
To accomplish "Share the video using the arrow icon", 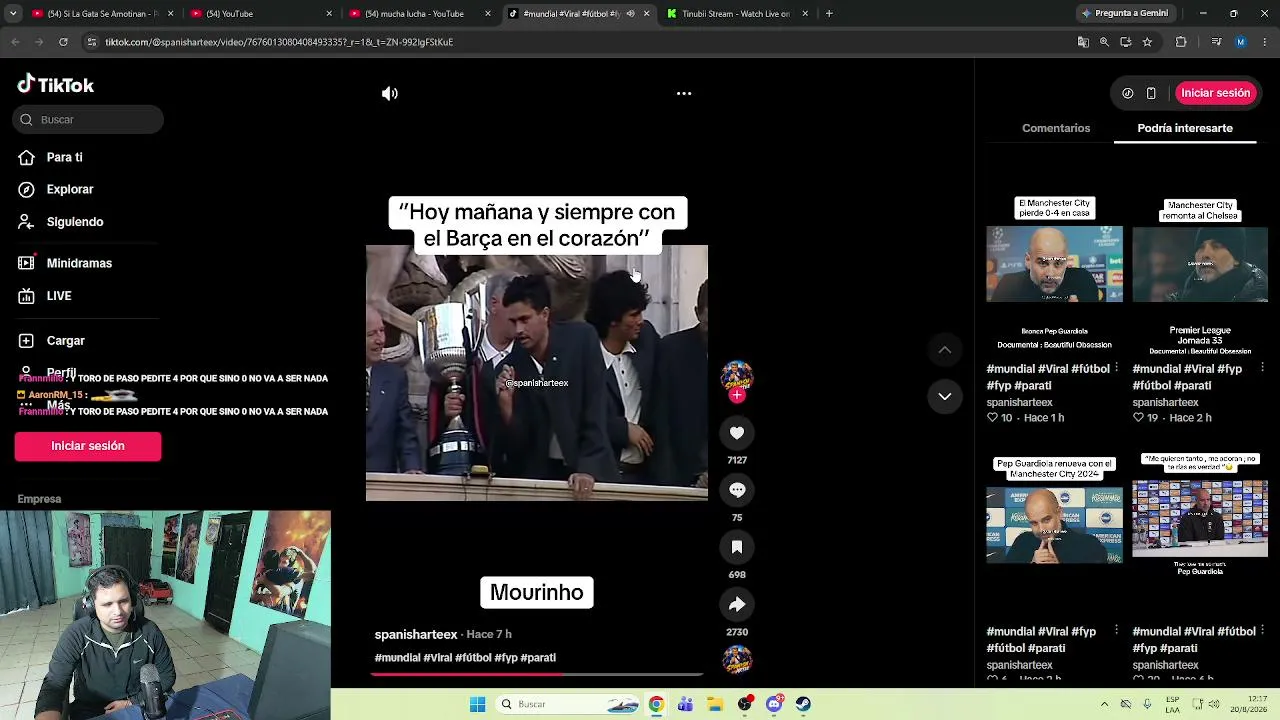I will (737, 604).
